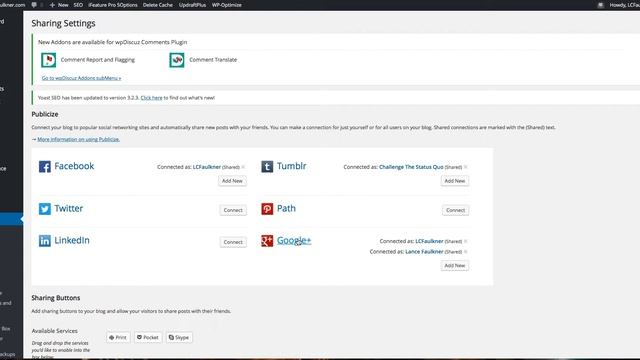
Task: Click the Sharing Settings heading
Action: pyautogui.click(x=63, y=23)
